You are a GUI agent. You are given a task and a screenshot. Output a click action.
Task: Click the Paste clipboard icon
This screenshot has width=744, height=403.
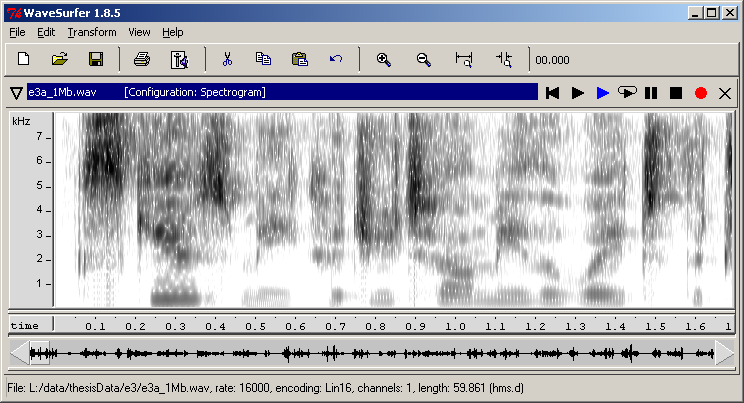(299, 59)
